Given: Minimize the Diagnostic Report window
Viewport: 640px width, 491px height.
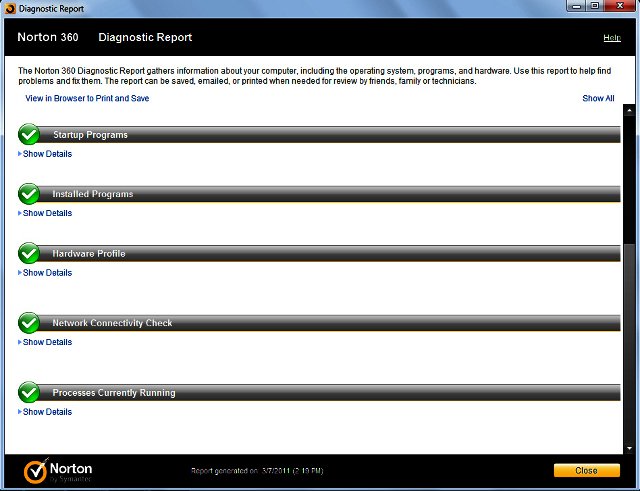Looking at the screenshot, I should [576, 6].
